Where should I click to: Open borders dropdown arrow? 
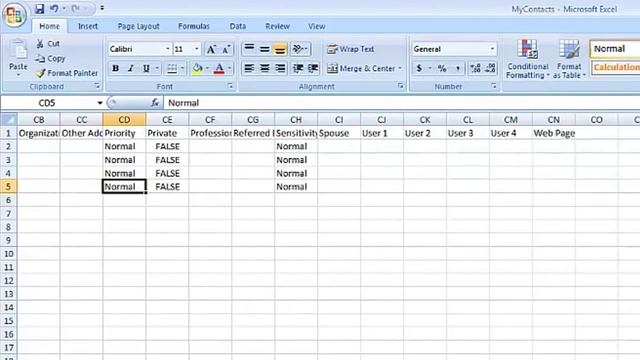tap(182, 68)
